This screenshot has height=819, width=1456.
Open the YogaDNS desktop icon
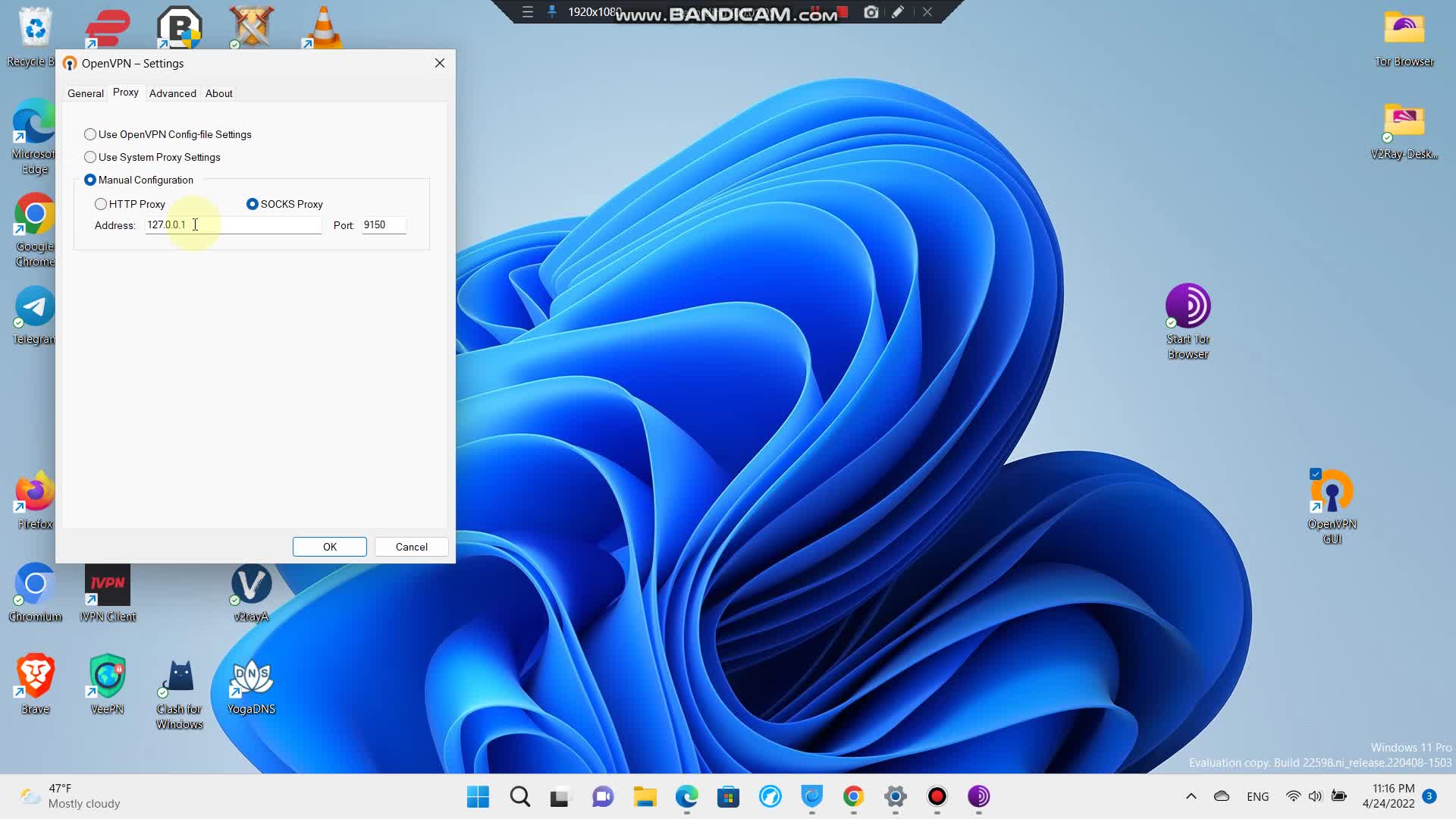[x=251, y=679]
